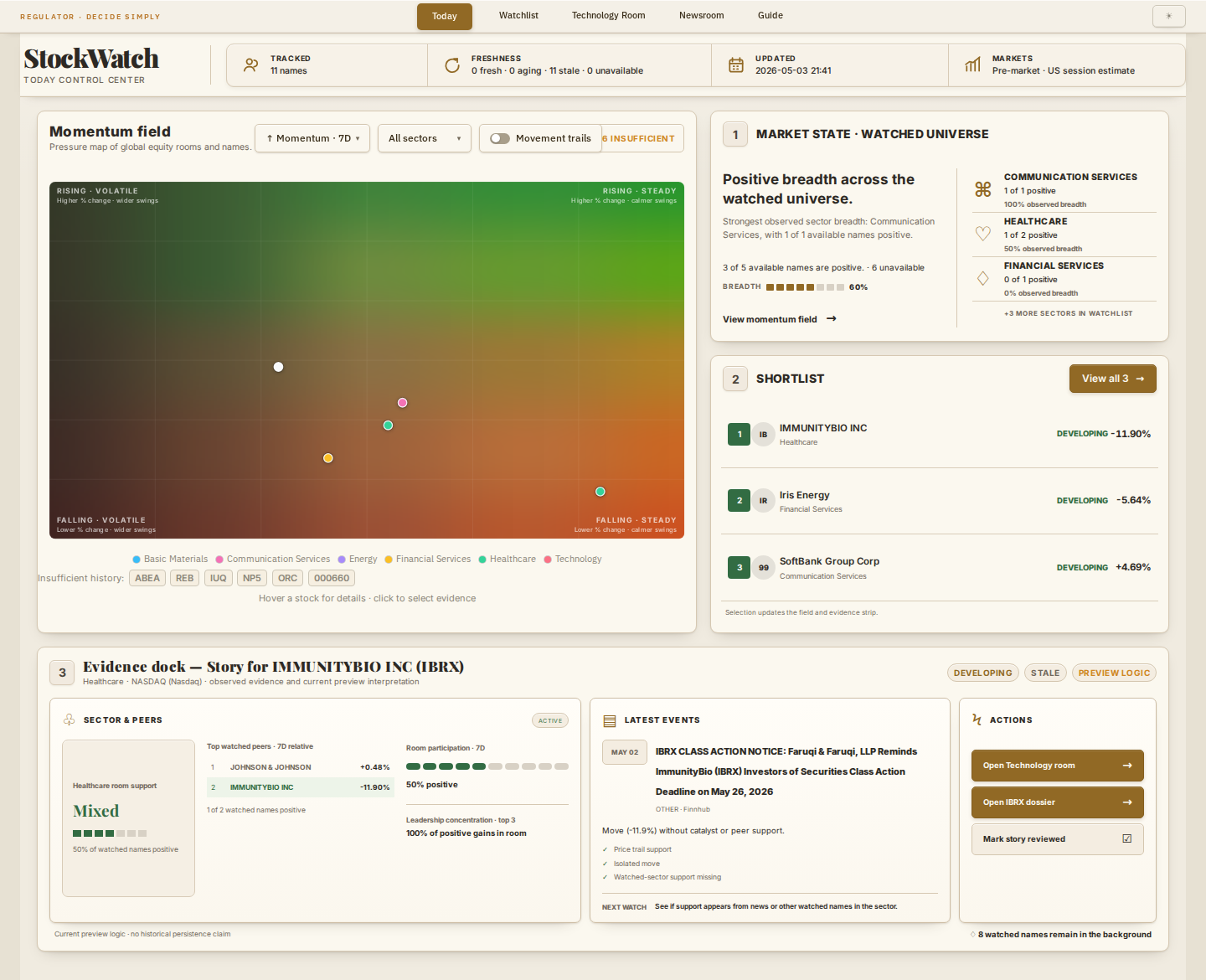Click the Latest Events list icon
Image resolution: width=1206 pixels, height=980 pixels.
click(610, 720)
